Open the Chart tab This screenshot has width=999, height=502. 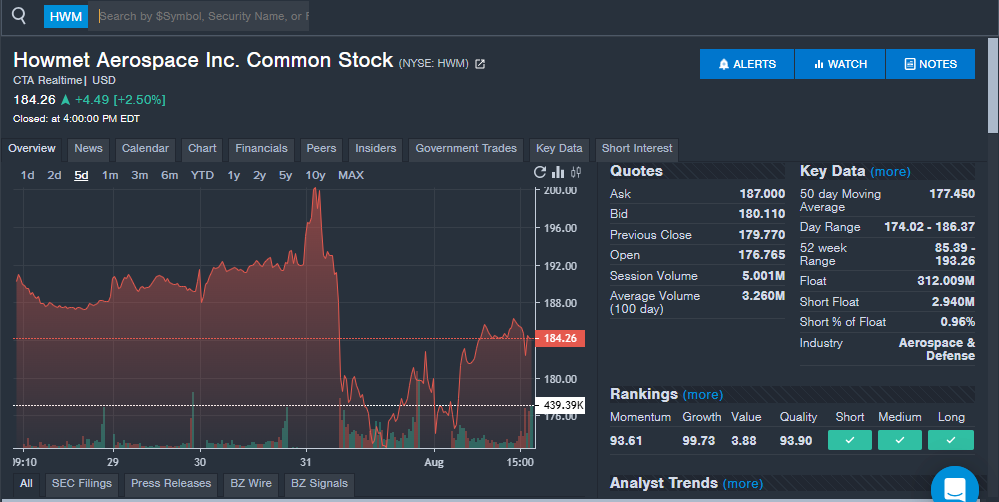tap(202, 148)
